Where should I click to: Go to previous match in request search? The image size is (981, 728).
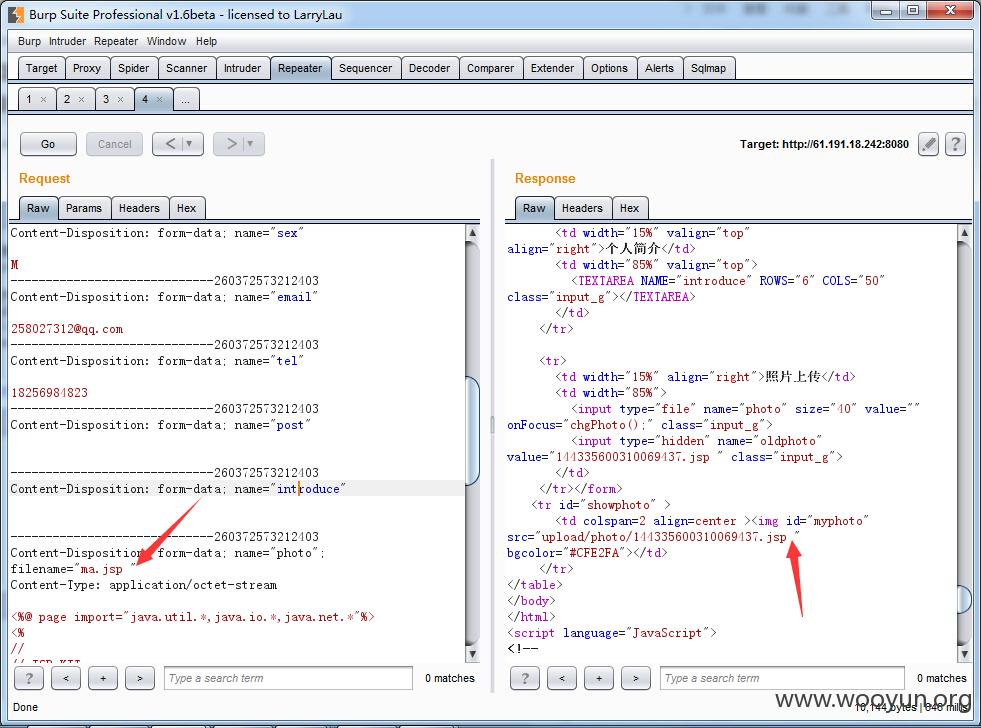66,678
